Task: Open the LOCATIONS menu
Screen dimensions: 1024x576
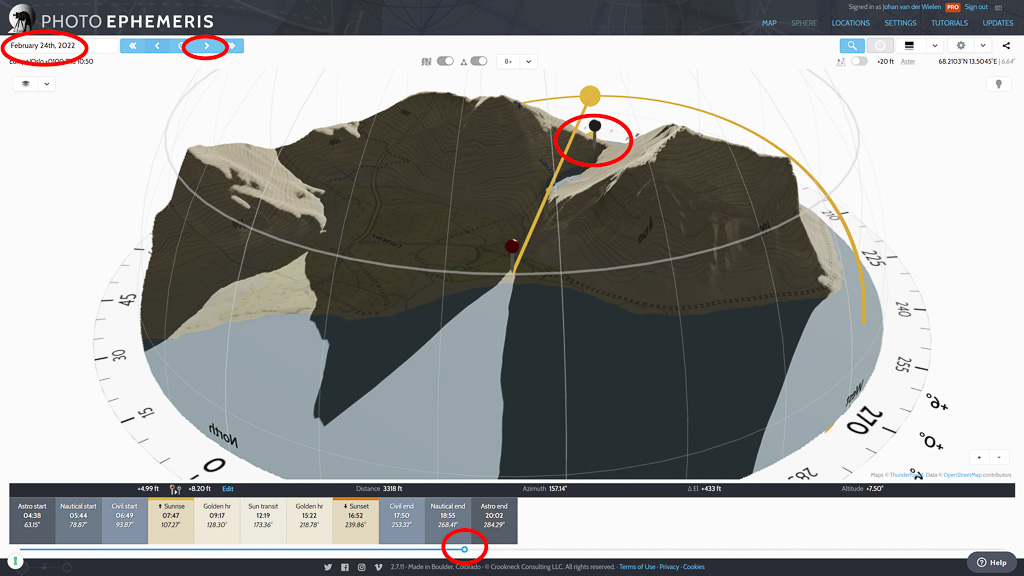Action: click(850, 23)
